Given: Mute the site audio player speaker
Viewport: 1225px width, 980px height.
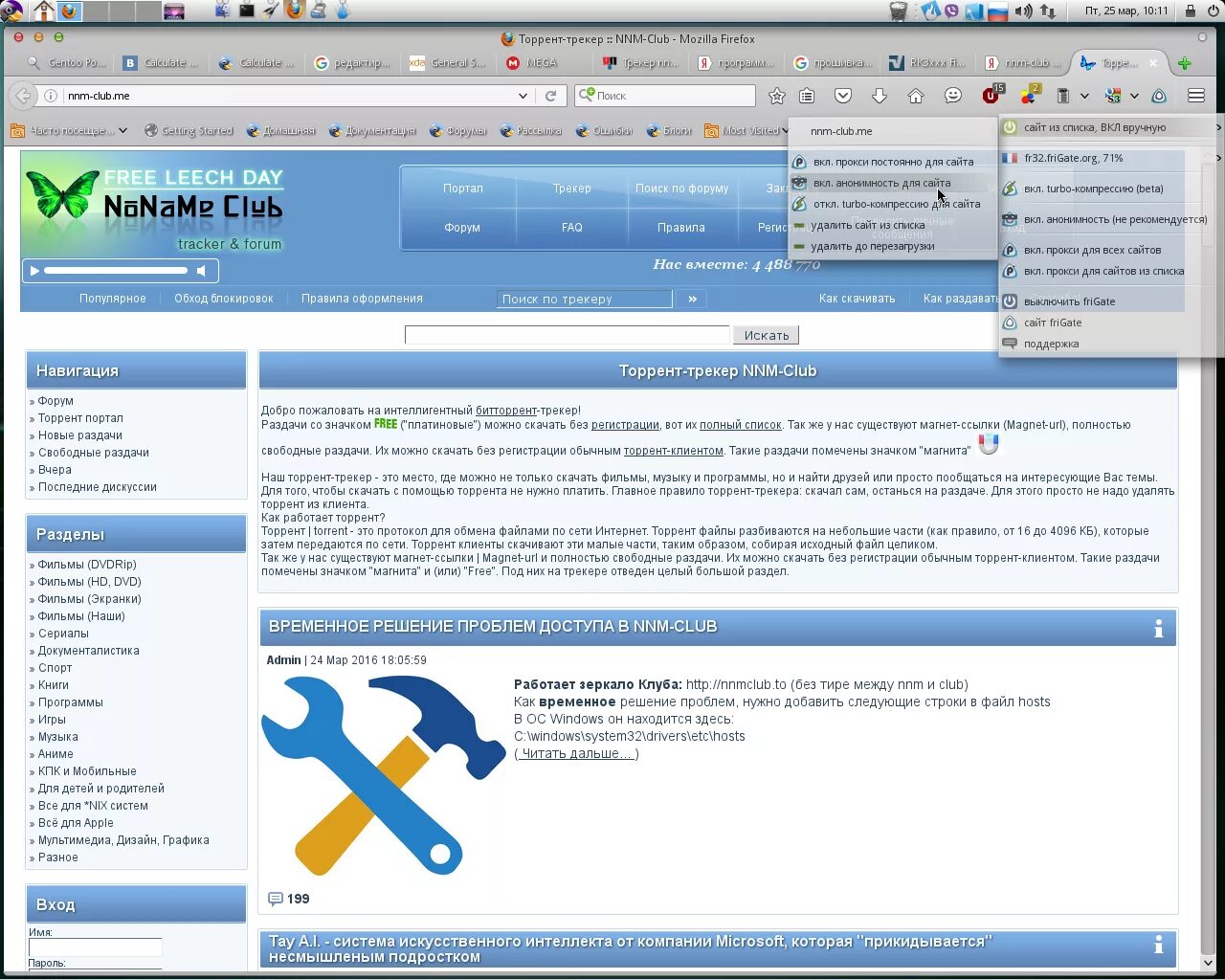Looking at the screenshot, I should click(x=201, y=271).
